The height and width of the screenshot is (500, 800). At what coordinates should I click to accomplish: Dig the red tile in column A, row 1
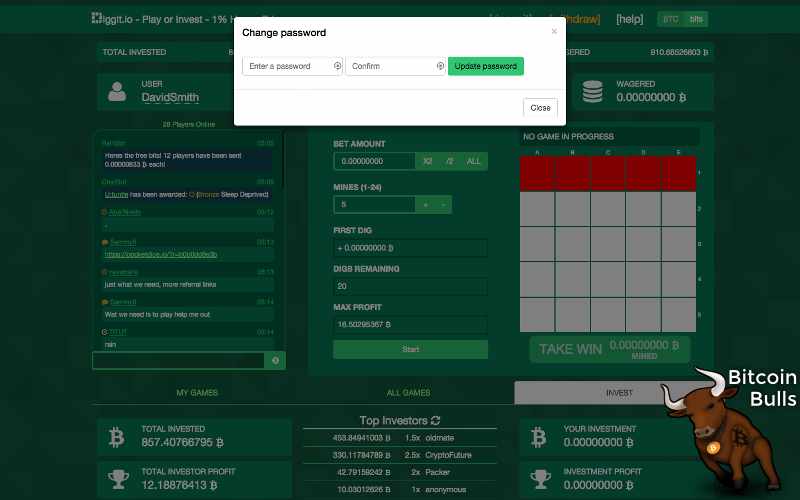point(537,174)
